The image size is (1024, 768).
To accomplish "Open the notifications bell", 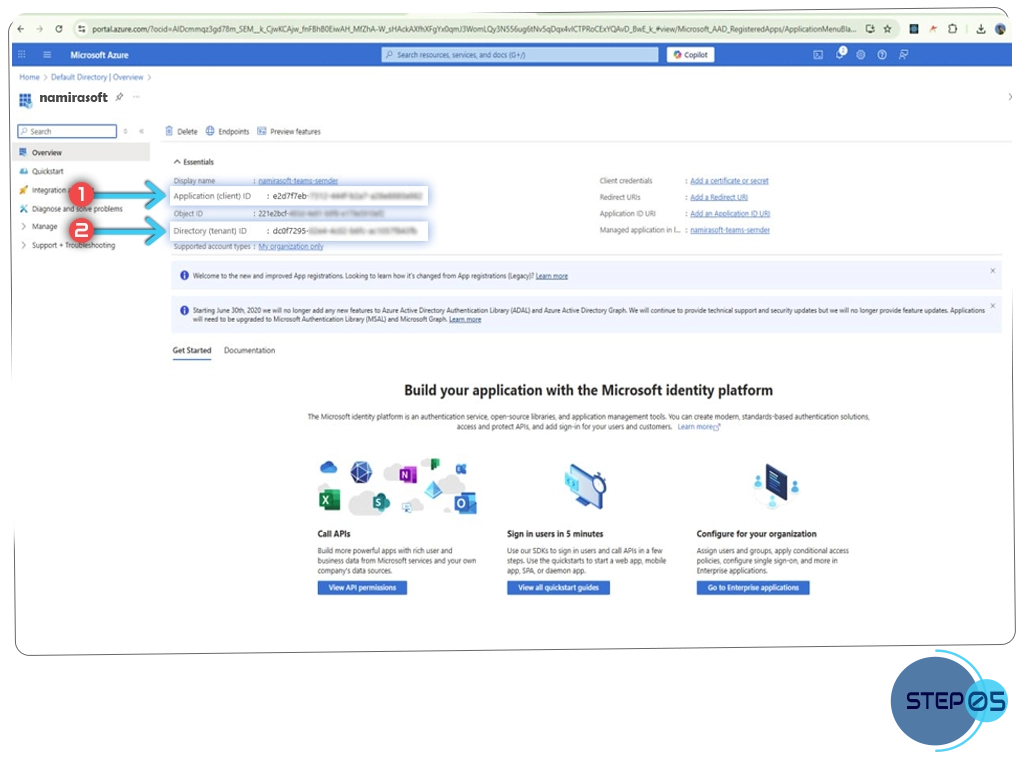I will [840, 55].
